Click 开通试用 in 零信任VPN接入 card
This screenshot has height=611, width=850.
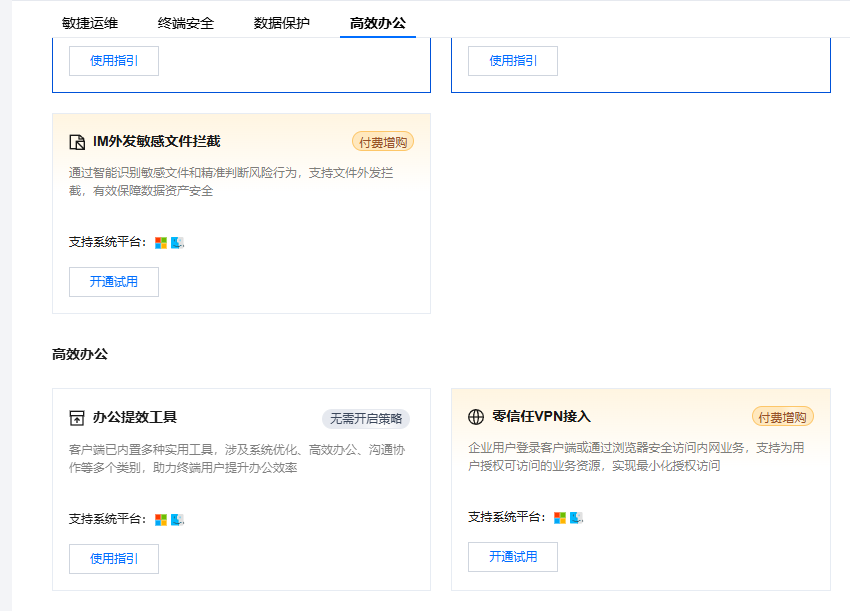tap(513, 557)
